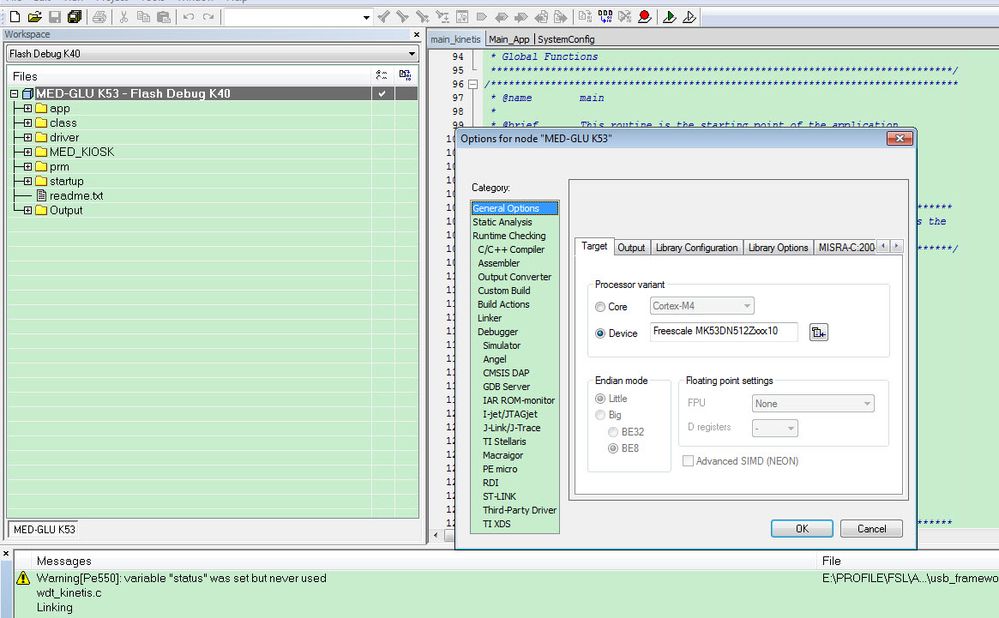Open the device selection list icon button
The height and width of the screenshot is (618, 999).
(819, 333)
